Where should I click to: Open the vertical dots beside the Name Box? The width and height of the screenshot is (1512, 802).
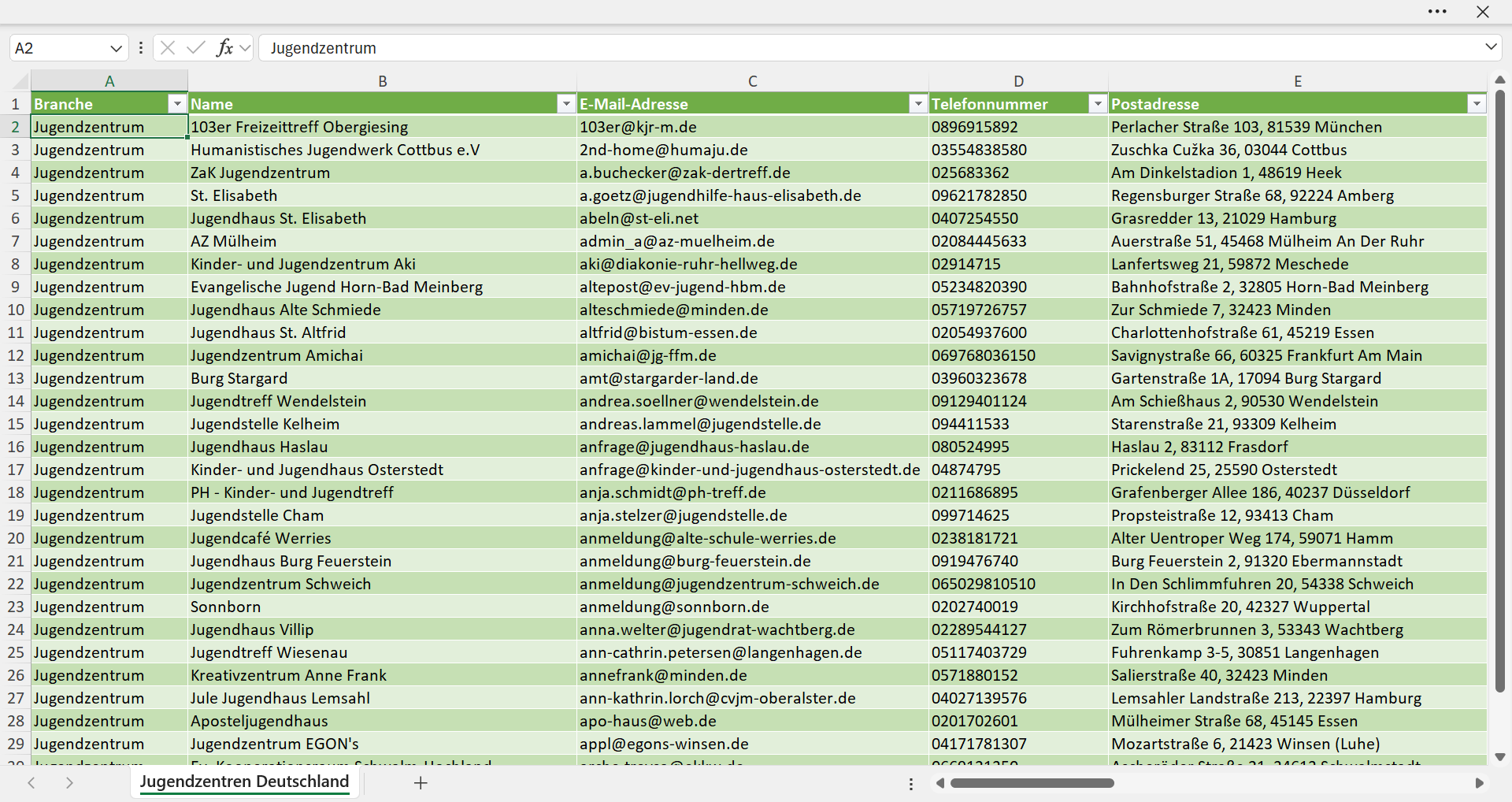point(141,48)
